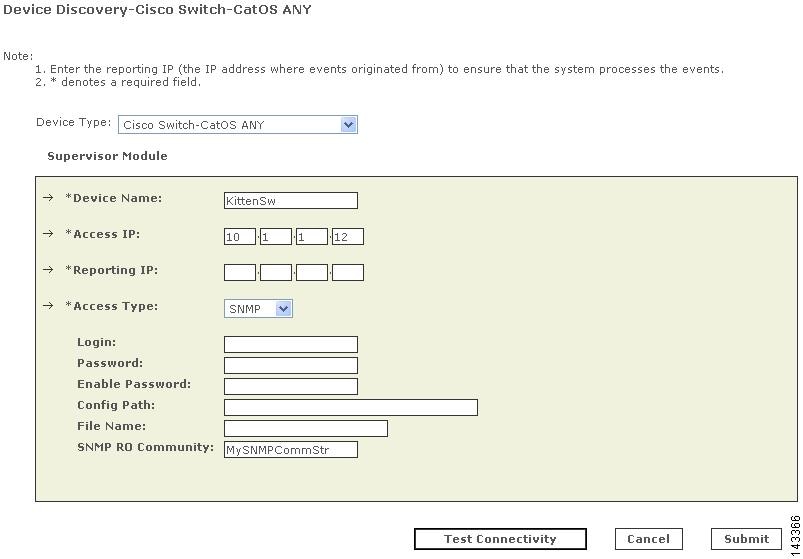Focus the Password input field

click(x=290, y=366)
